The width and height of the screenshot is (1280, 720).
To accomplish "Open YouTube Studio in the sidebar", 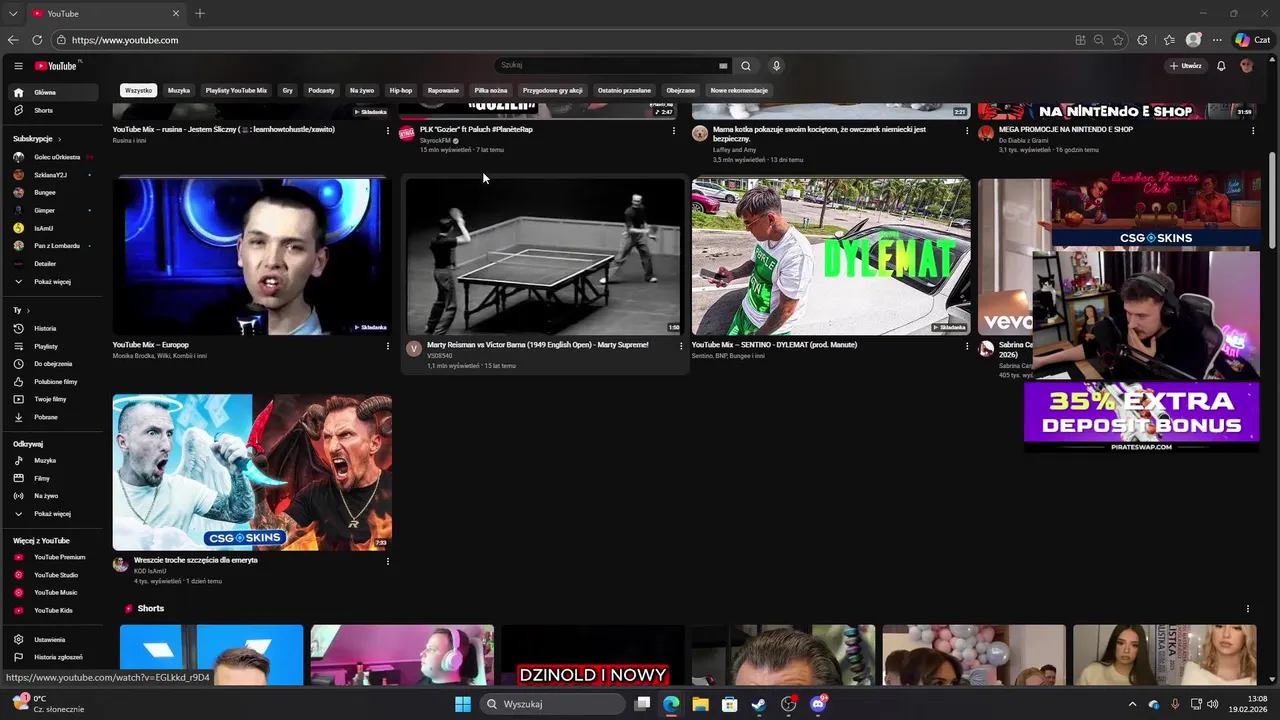I will 52,575.
